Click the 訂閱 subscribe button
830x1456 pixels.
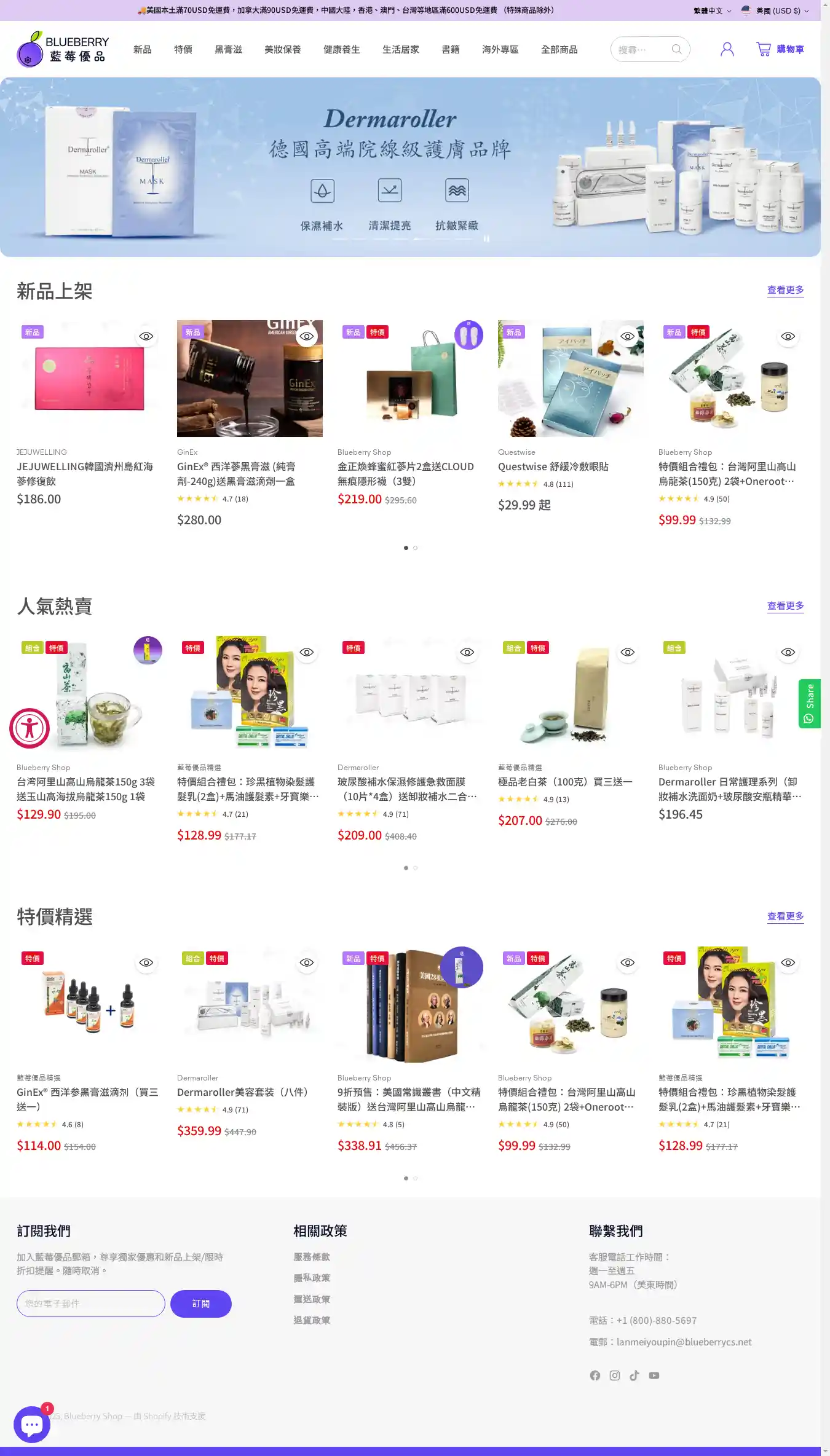(201, 1304)
